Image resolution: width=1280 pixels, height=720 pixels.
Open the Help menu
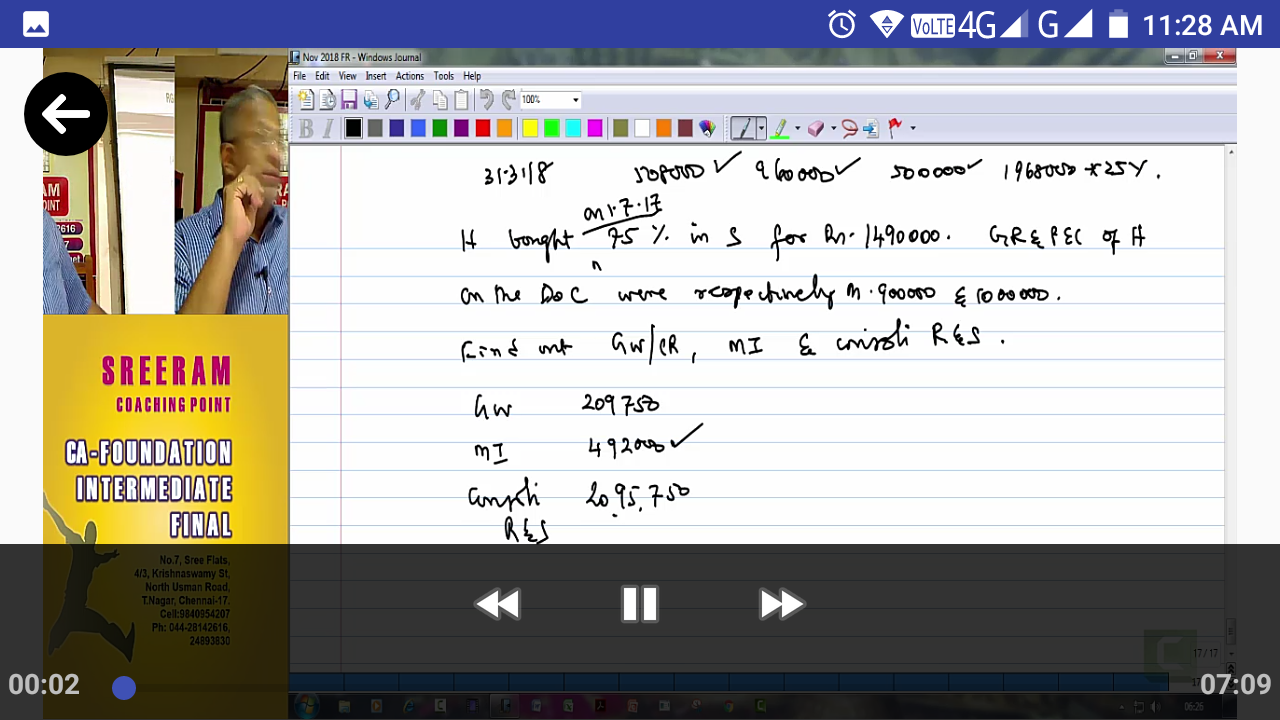pos(472,76)
